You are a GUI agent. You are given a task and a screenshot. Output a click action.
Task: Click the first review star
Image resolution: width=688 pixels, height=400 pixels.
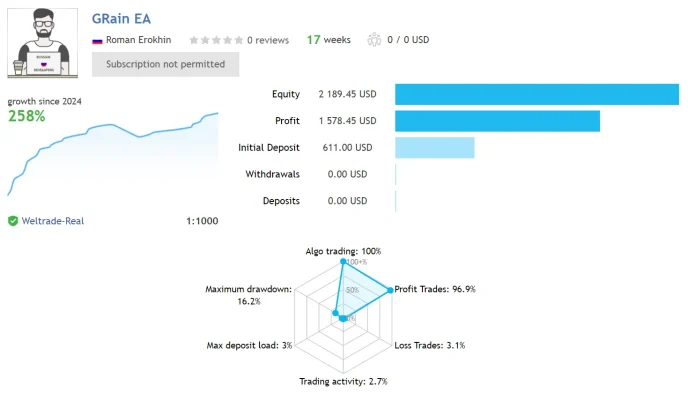(194, 40)
